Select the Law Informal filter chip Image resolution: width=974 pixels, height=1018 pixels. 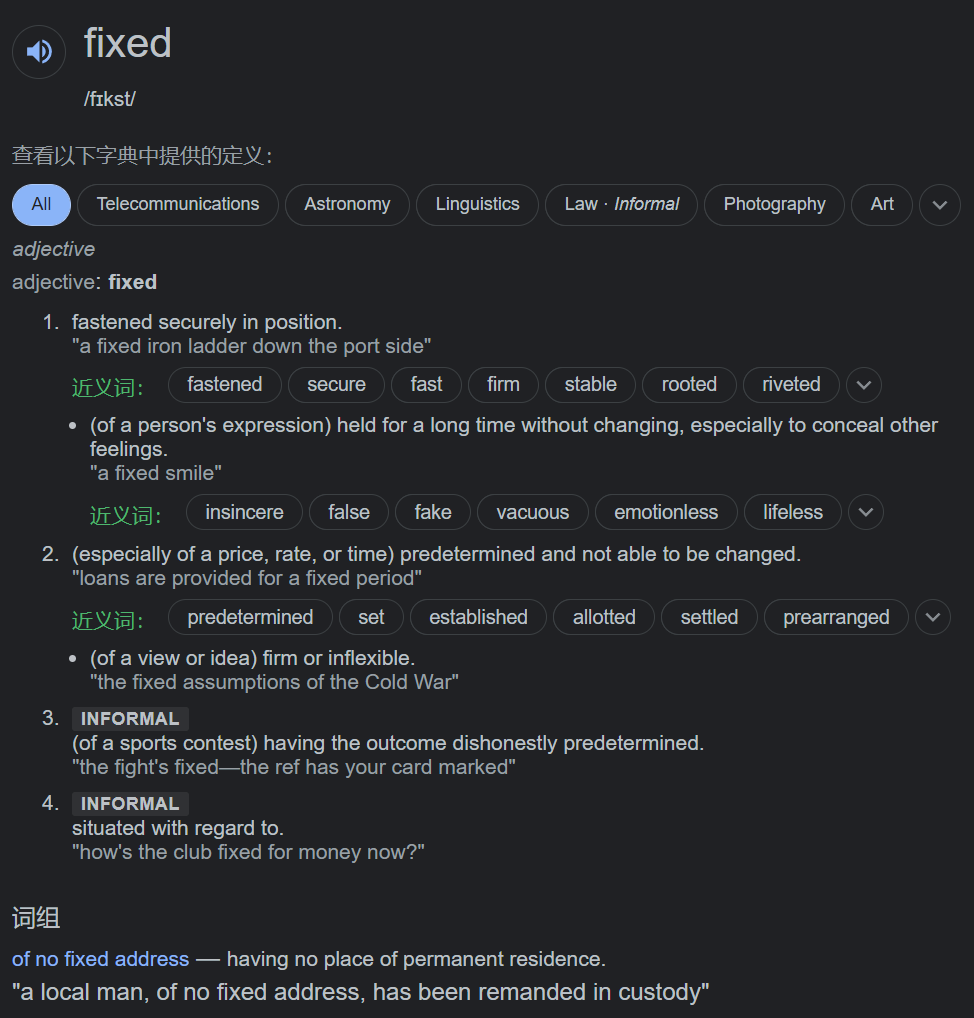click(x=621, y=204)
